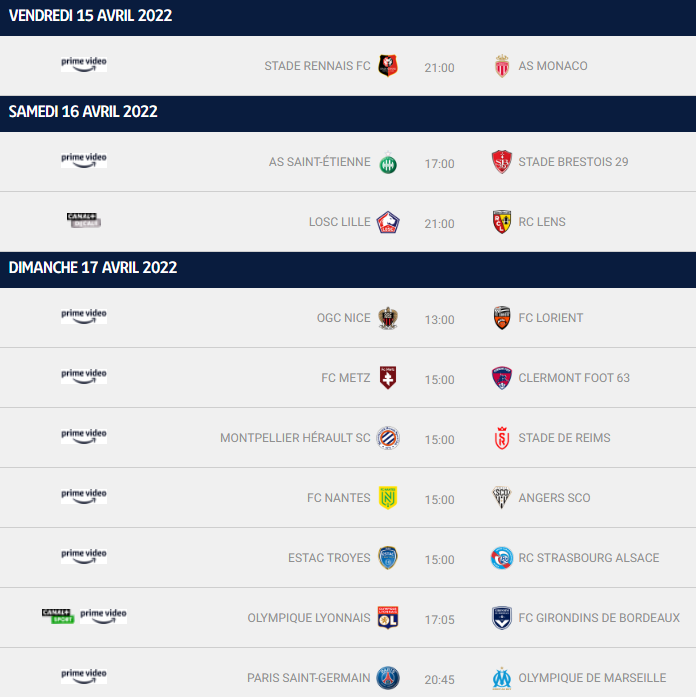Click the Olympique de Marseille crest

502,678
